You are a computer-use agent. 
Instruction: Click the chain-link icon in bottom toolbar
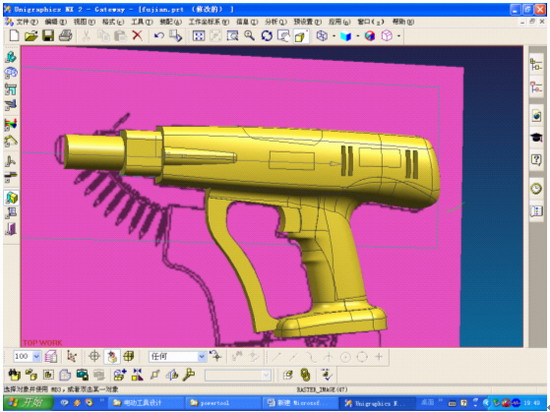305,375
